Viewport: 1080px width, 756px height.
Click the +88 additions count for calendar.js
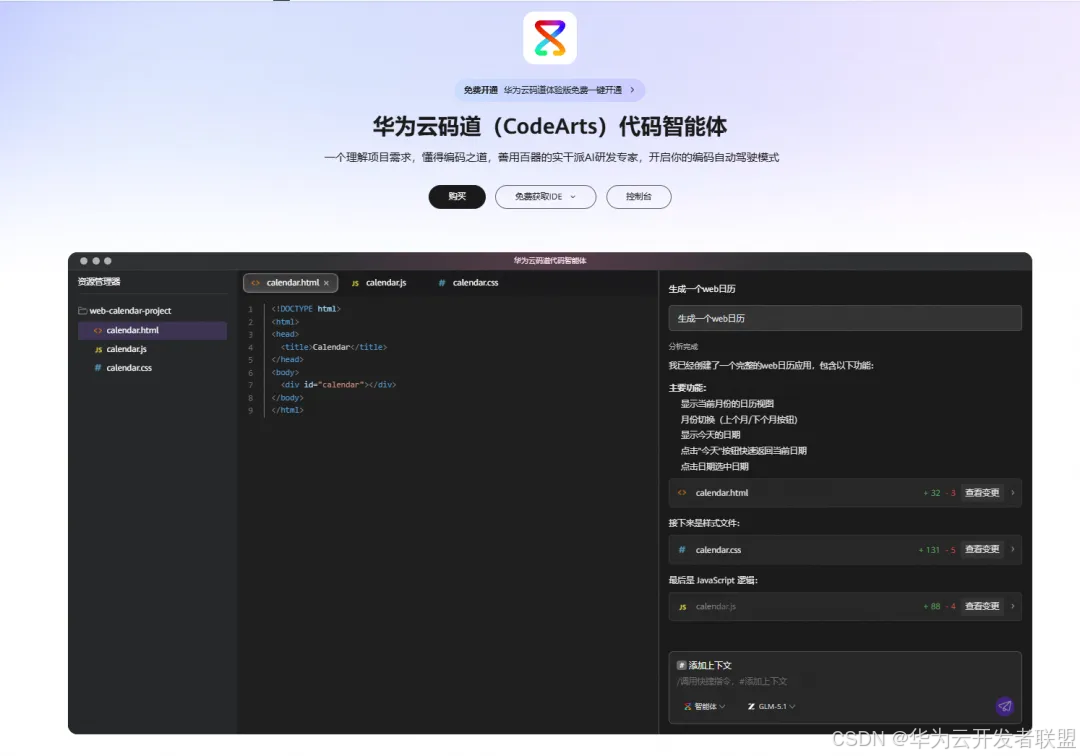coord(932,607)
